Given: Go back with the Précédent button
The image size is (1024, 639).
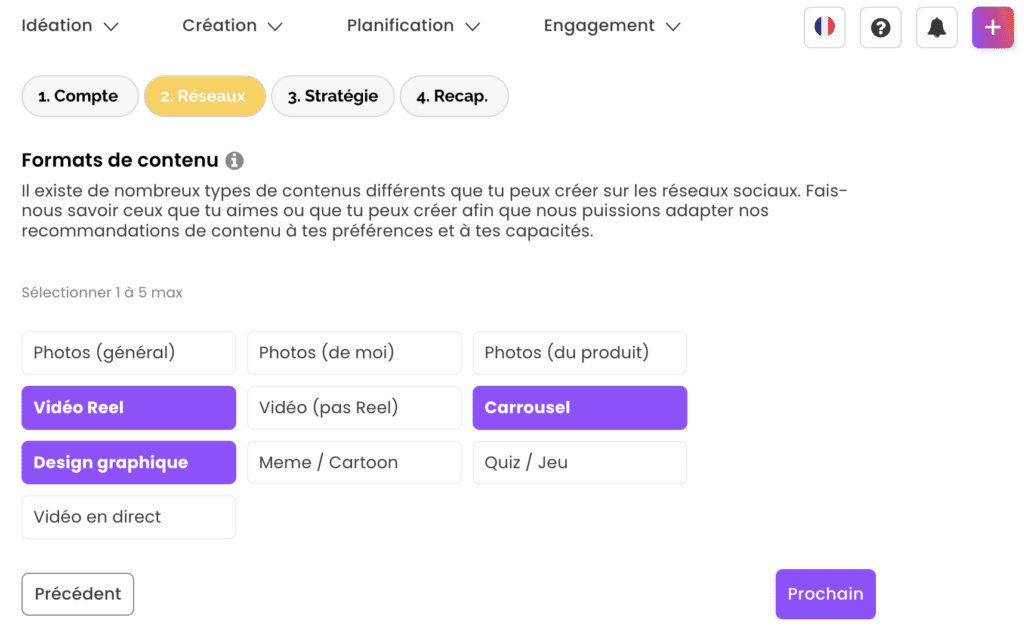Looking at the screenshot, I should click(78, 594).
